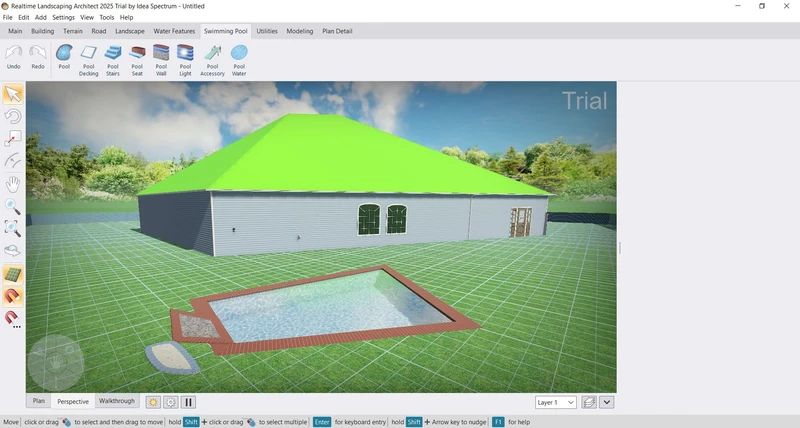Switch to the Walkthrough view
The image size is (800, 428).
117,401
